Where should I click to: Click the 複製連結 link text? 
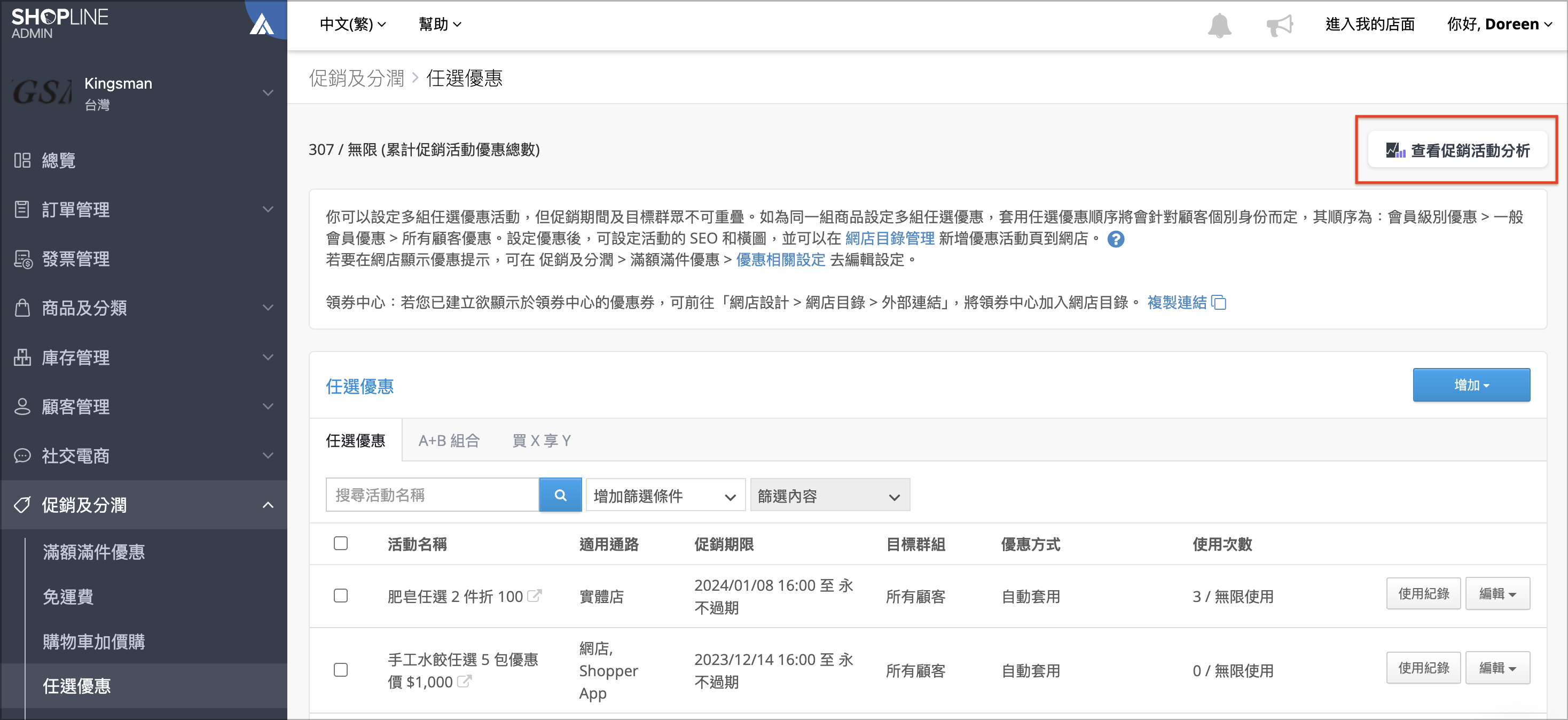[x=1177, y=302]
